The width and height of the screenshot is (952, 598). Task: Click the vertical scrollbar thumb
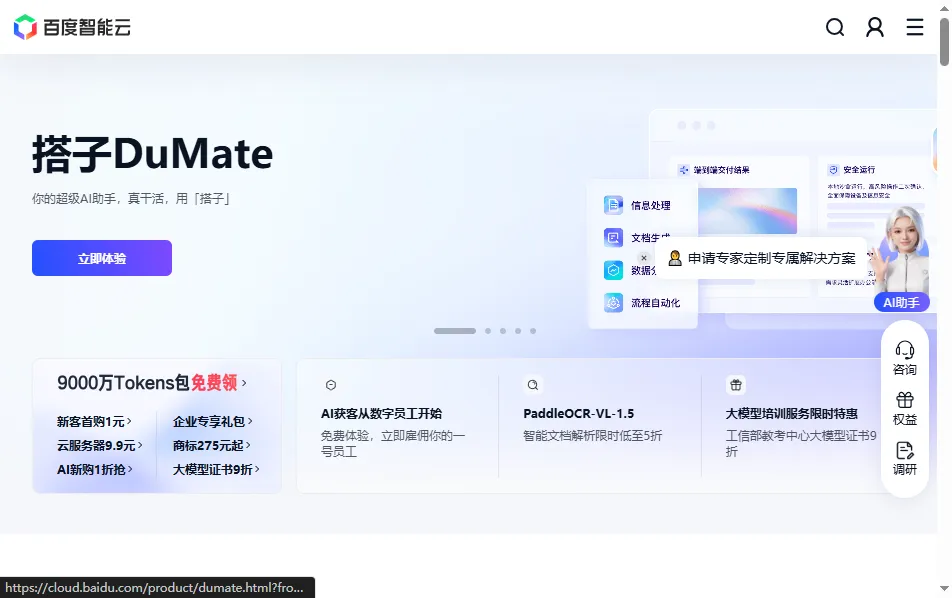click(x=944, y=41)
